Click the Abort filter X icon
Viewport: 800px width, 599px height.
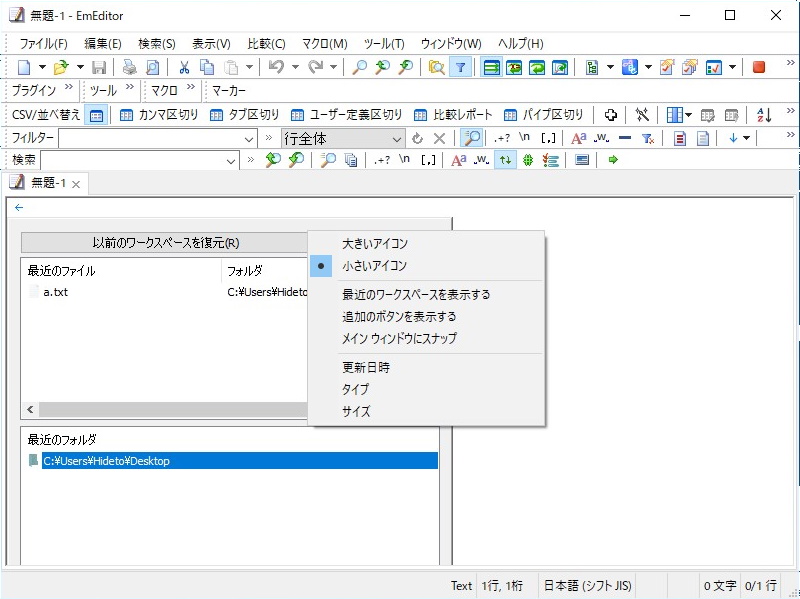click(439, 138)
